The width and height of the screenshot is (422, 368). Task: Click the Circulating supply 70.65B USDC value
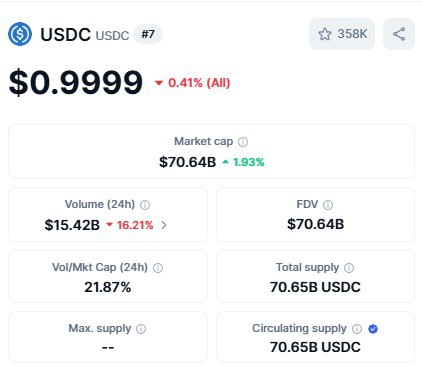(315, 347)
